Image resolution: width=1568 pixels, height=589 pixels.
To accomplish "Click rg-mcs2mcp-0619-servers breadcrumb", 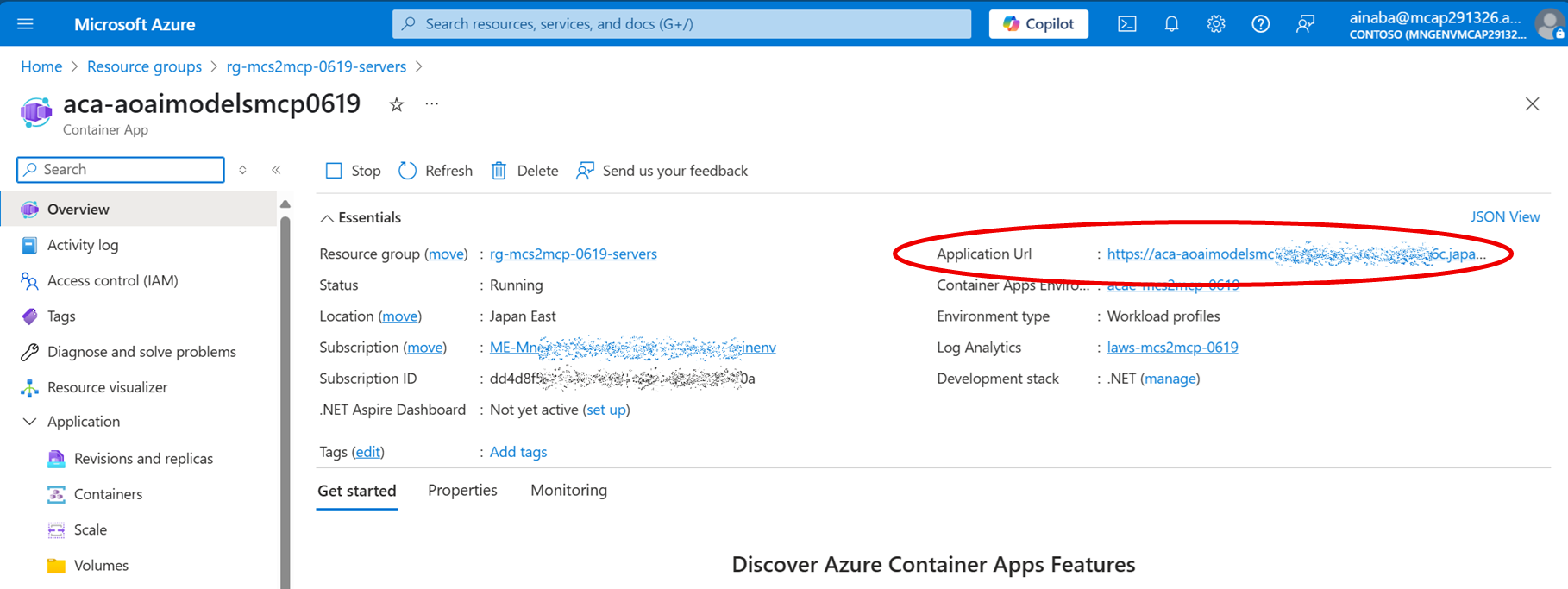I will click(x=317, y=66).
